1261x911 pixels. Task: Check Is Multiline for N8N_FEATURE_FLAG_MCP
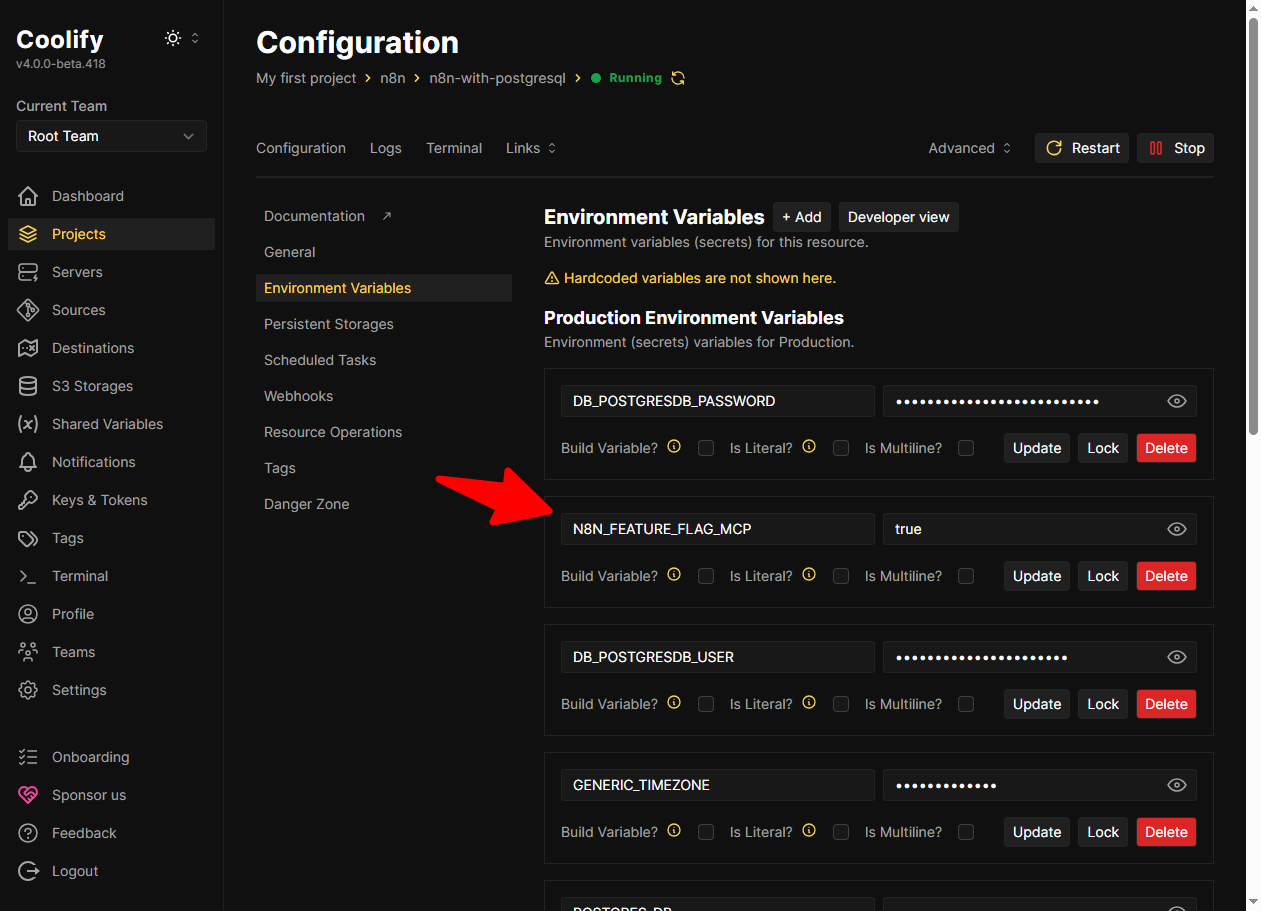[966, 576]
